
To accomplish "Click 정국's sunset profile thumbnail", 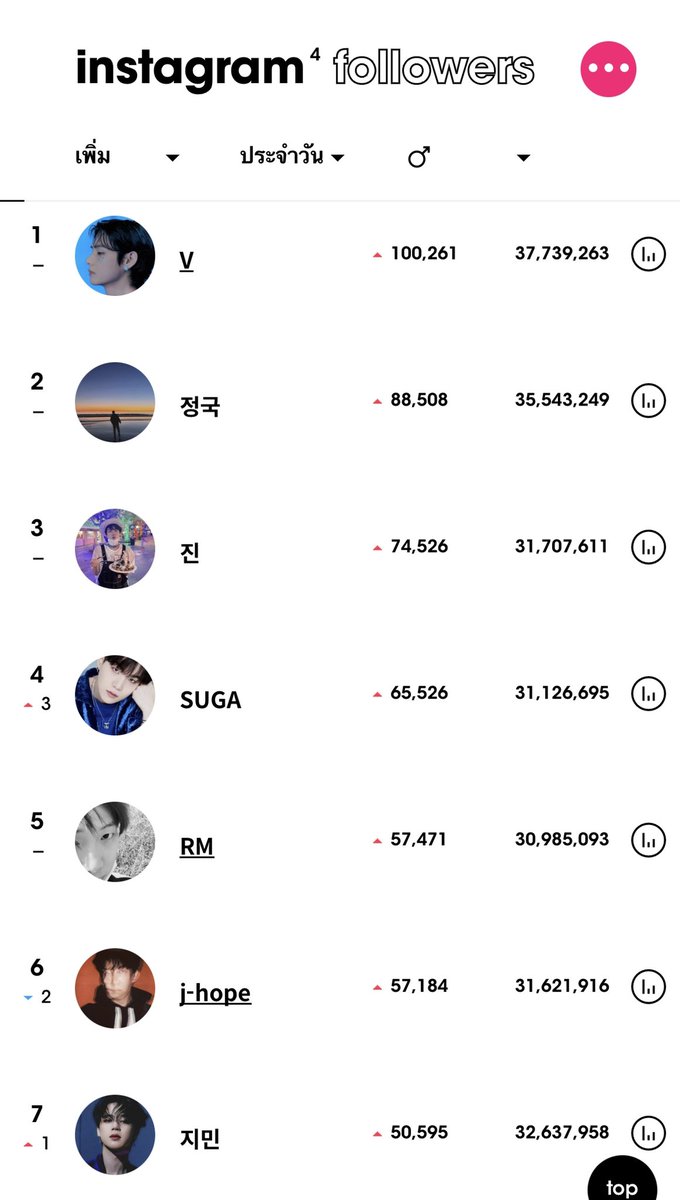I will [115, 402].
